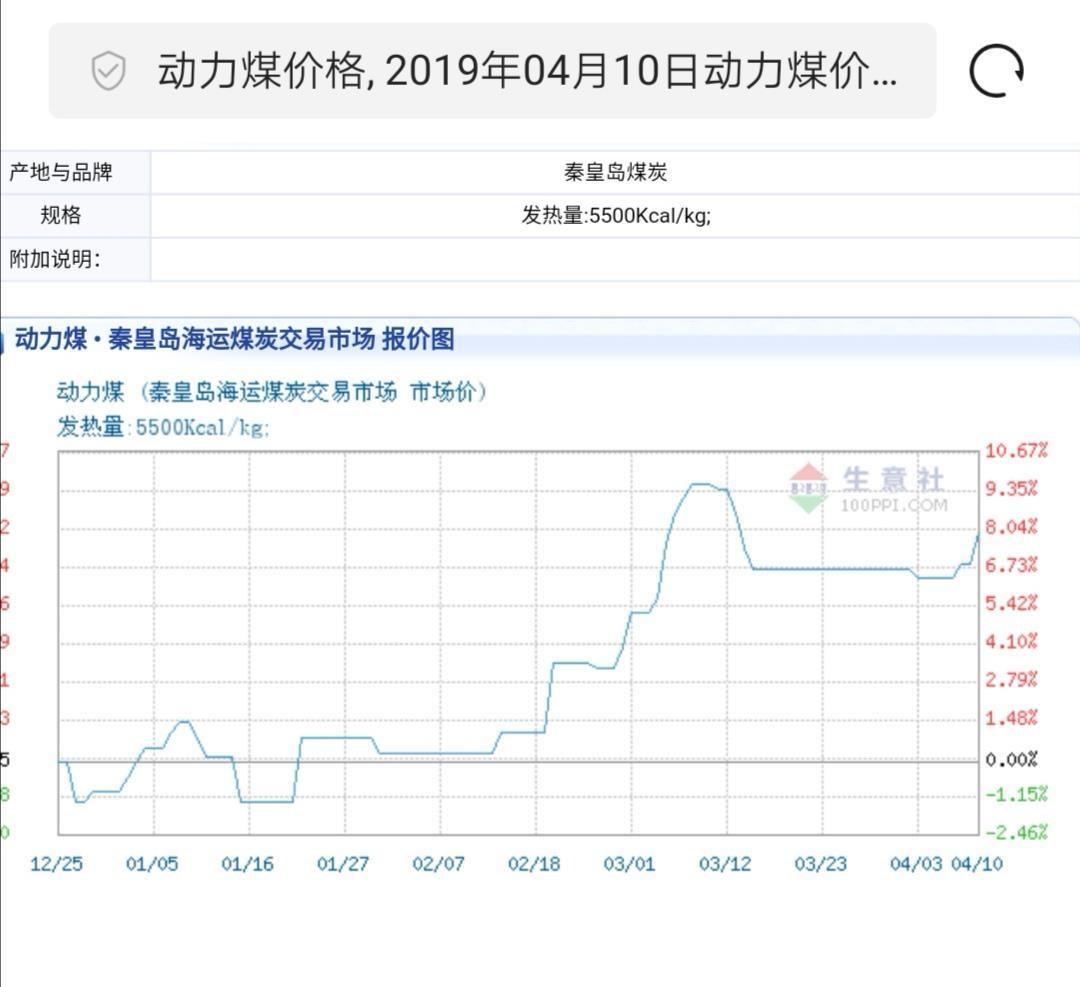Tap the 01/16 date label
This screenshot has width=1080, height=987.
(247, 864)
